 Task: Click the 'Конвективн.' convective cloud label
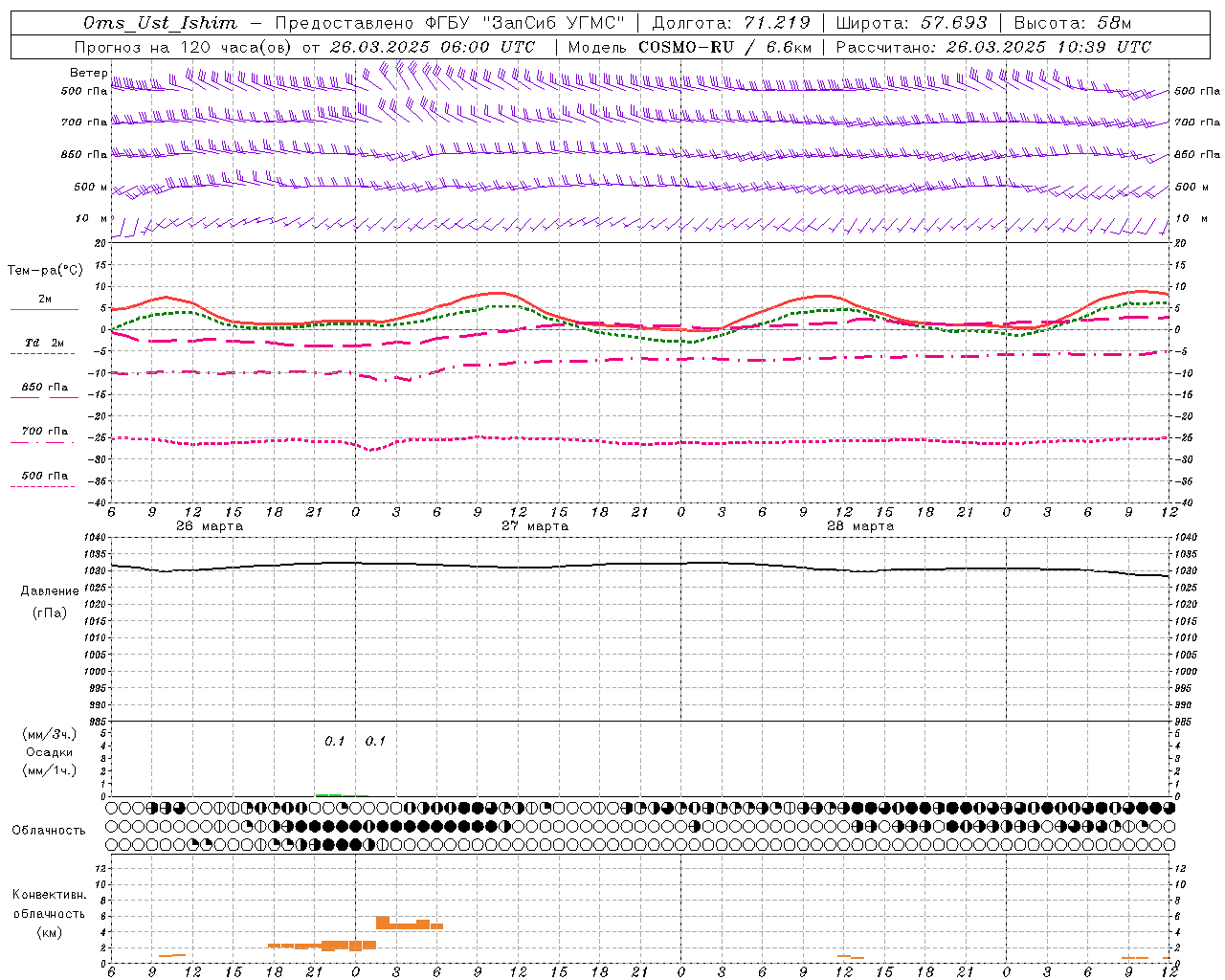click(49, 895)
